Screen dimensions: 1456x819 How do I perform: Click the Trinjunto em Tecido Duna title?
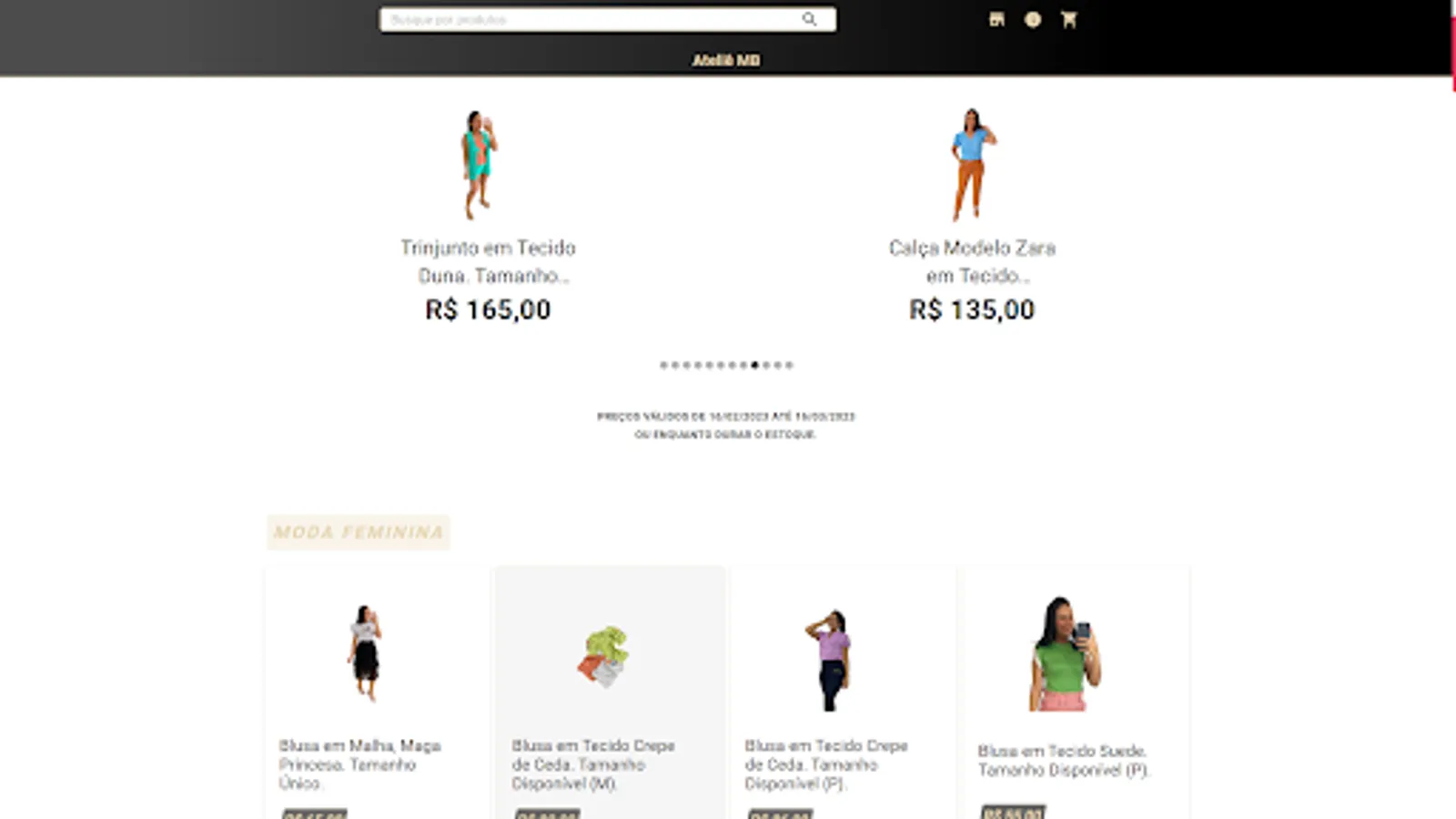[x=488, y=261]
